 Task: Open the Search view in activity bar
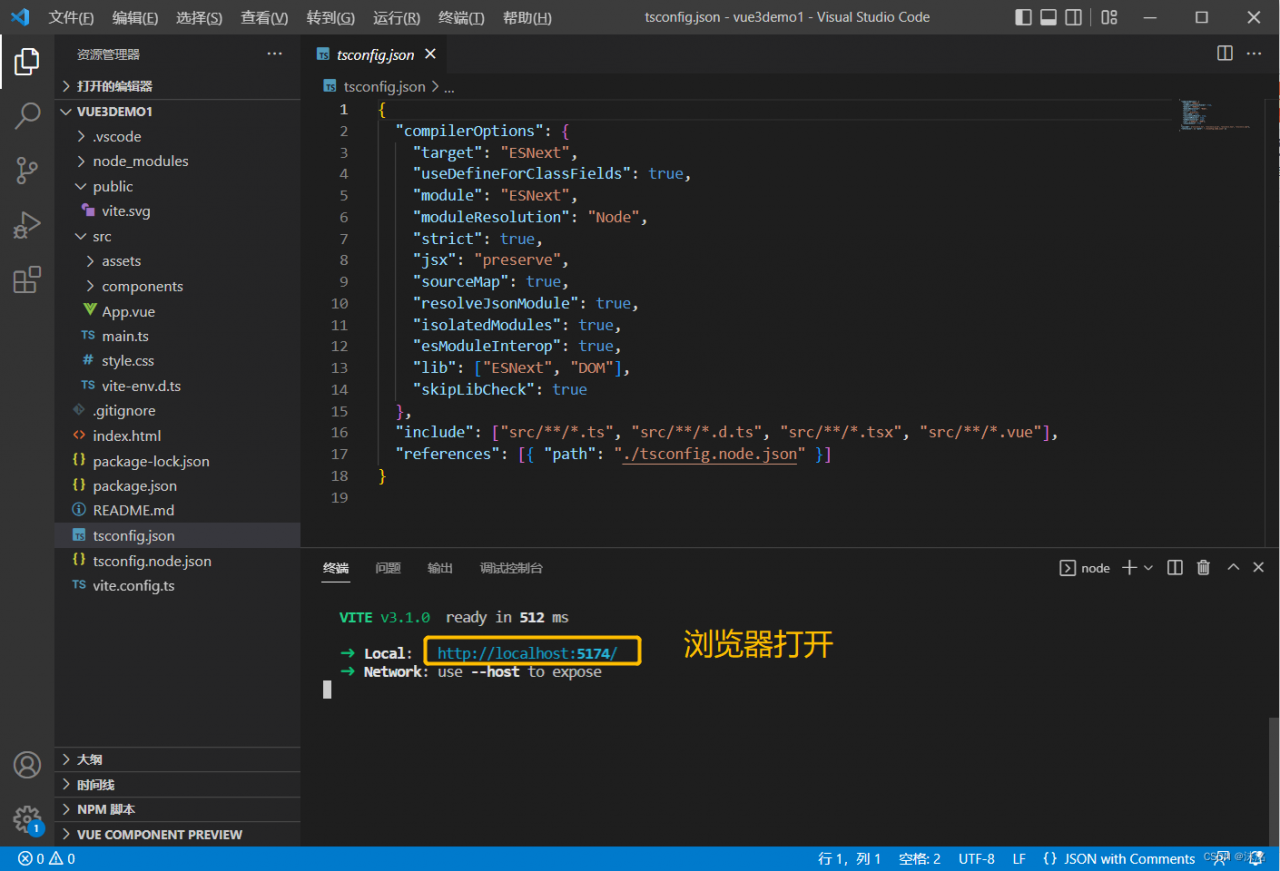pos(27,116)
